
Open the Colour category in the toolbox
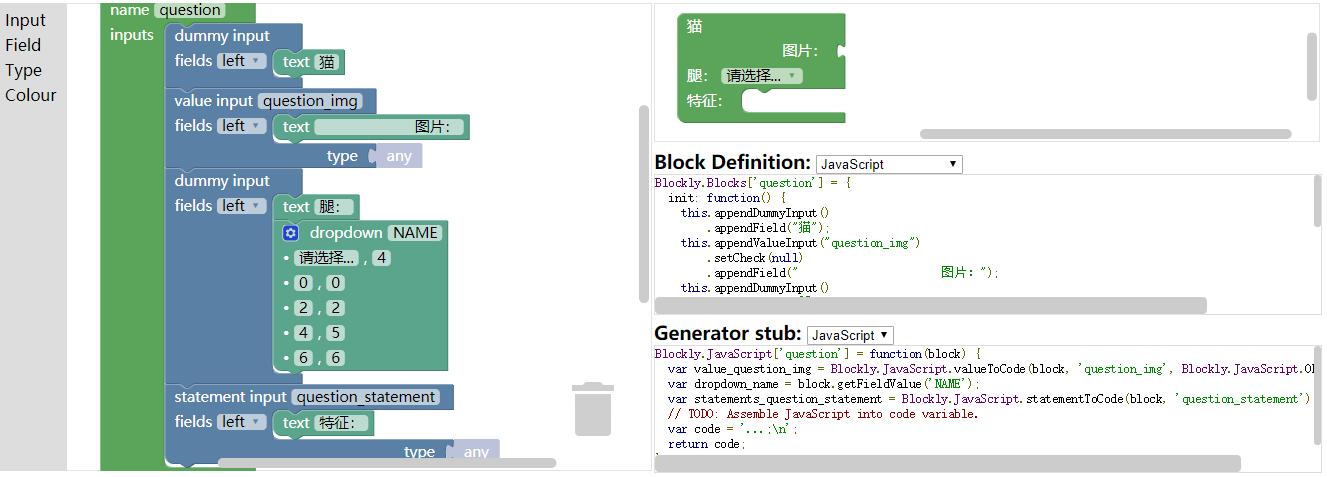click(30, 95)
